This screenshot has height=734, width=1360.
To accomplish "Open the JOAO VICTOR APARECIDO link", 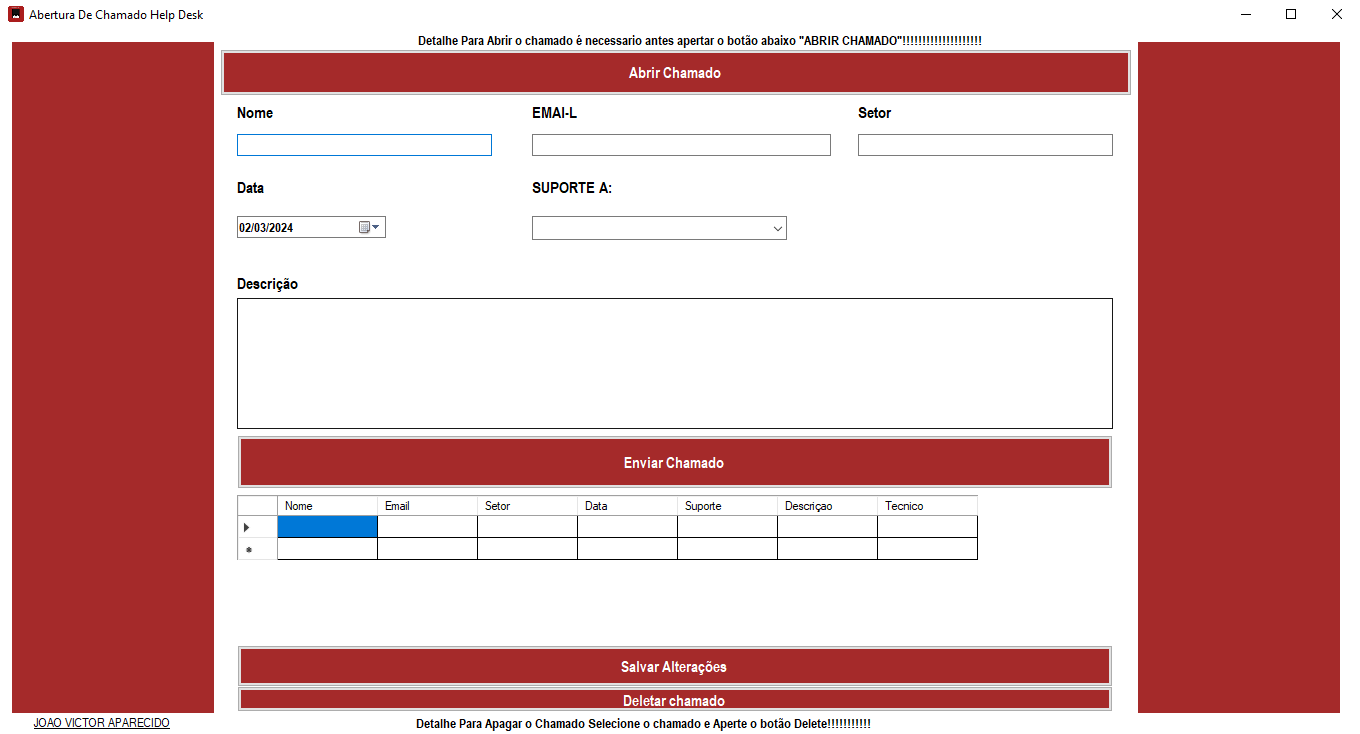I will pyautogui.click(x=102, y=723).
